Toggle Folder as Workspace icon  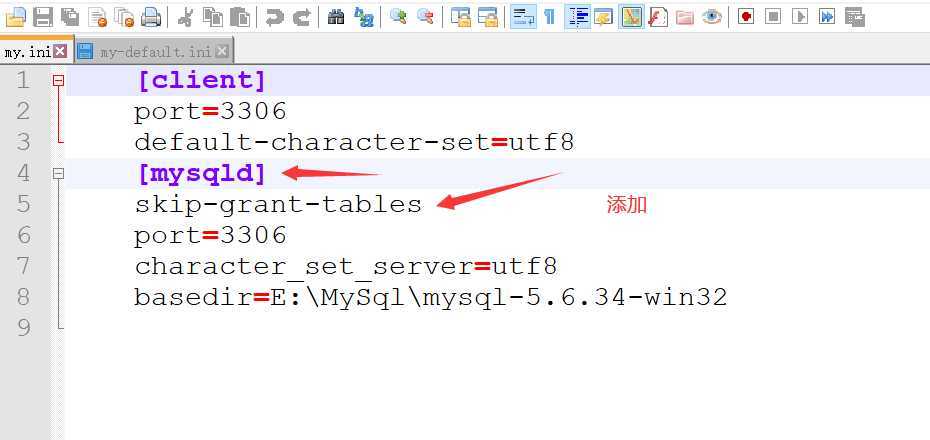684,17
